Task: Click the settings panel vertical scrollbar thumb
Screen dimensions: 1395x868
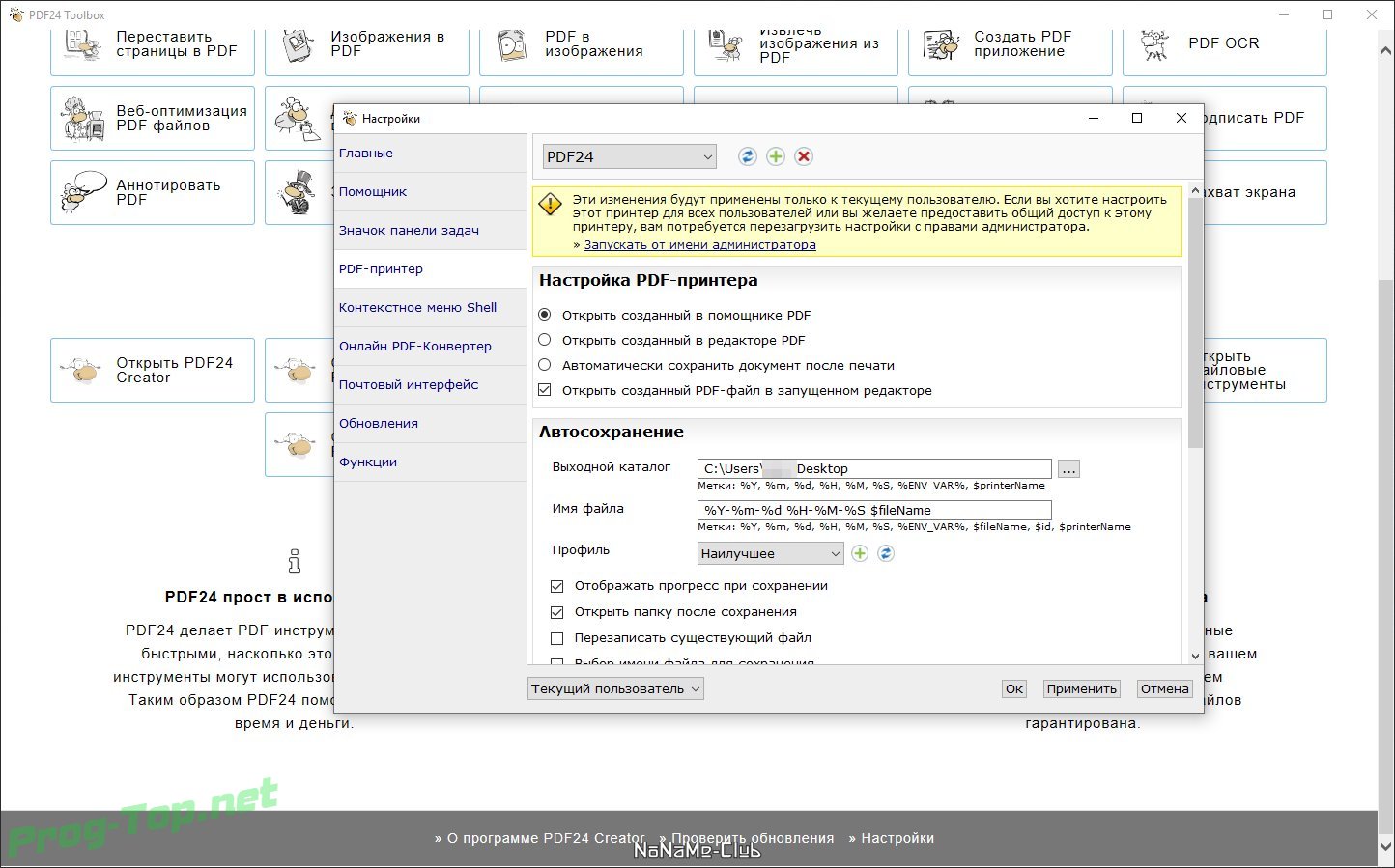Action: 1195,323
